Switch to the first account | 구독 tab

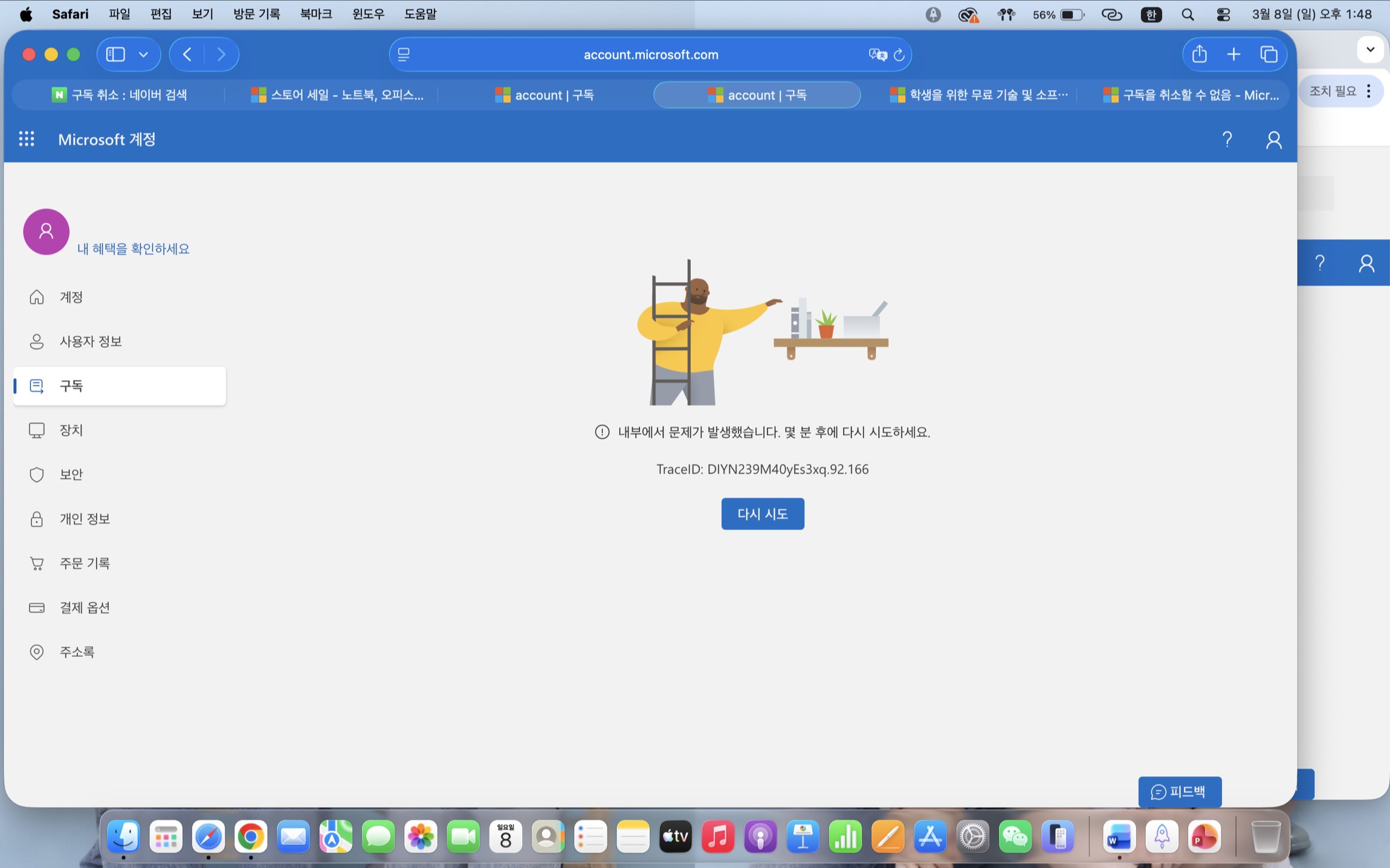545,95
